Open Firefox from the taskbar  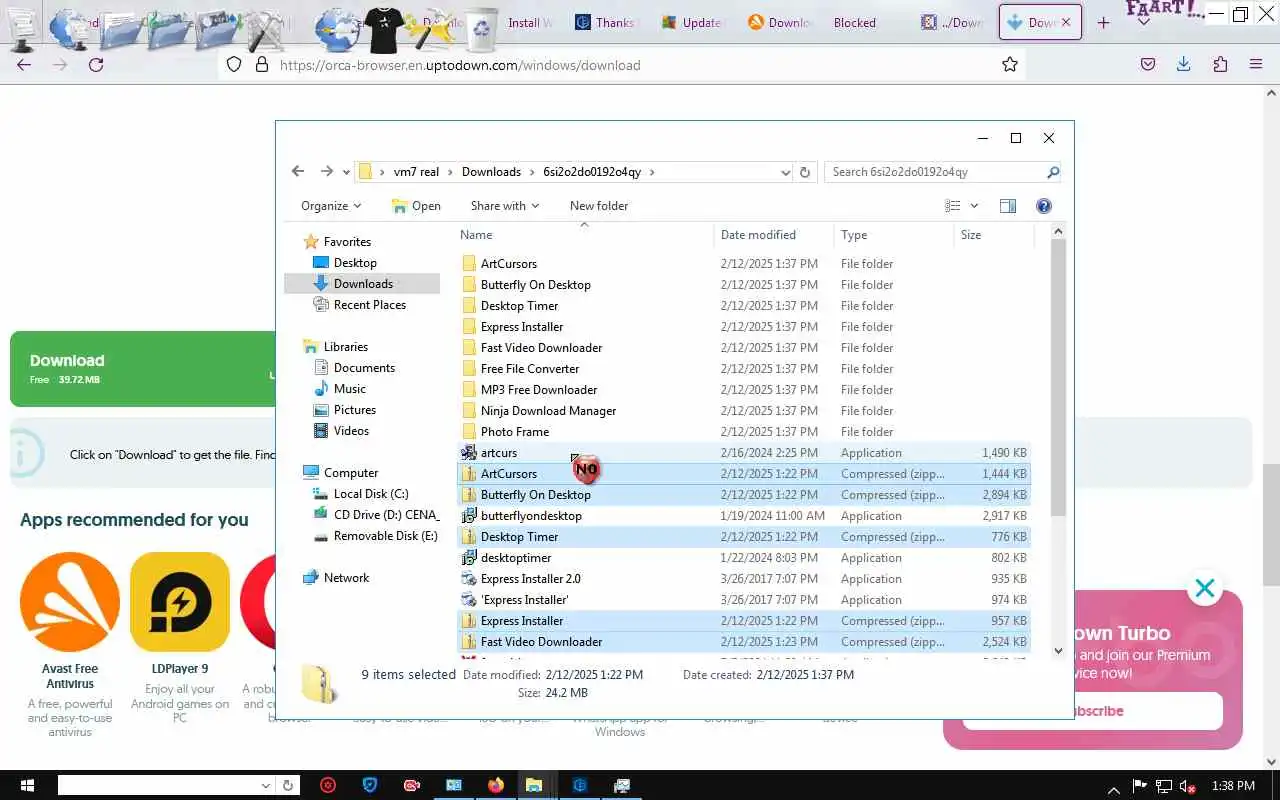497,785
